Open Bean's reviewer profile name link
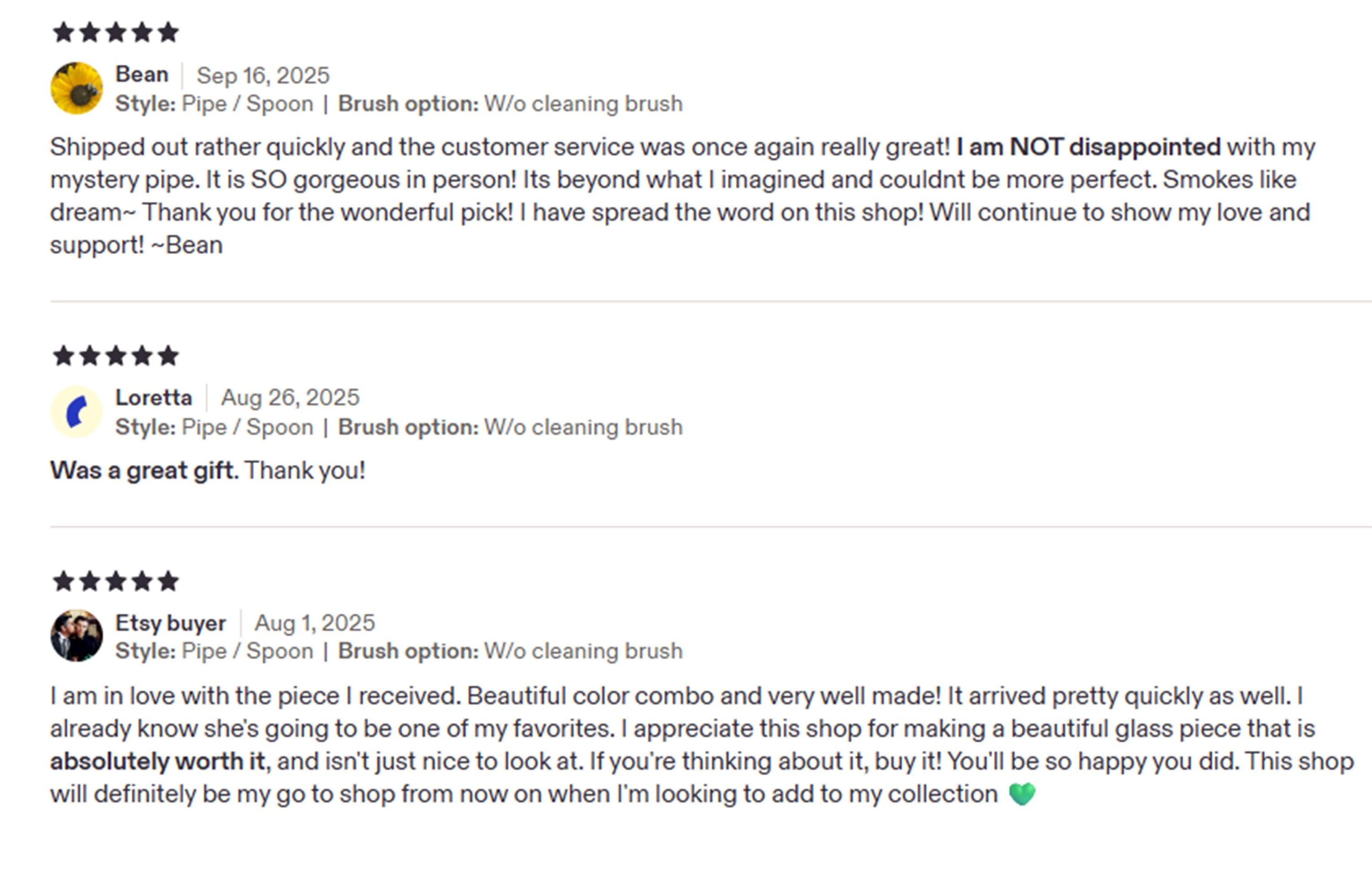 click(x=141, y=75)
